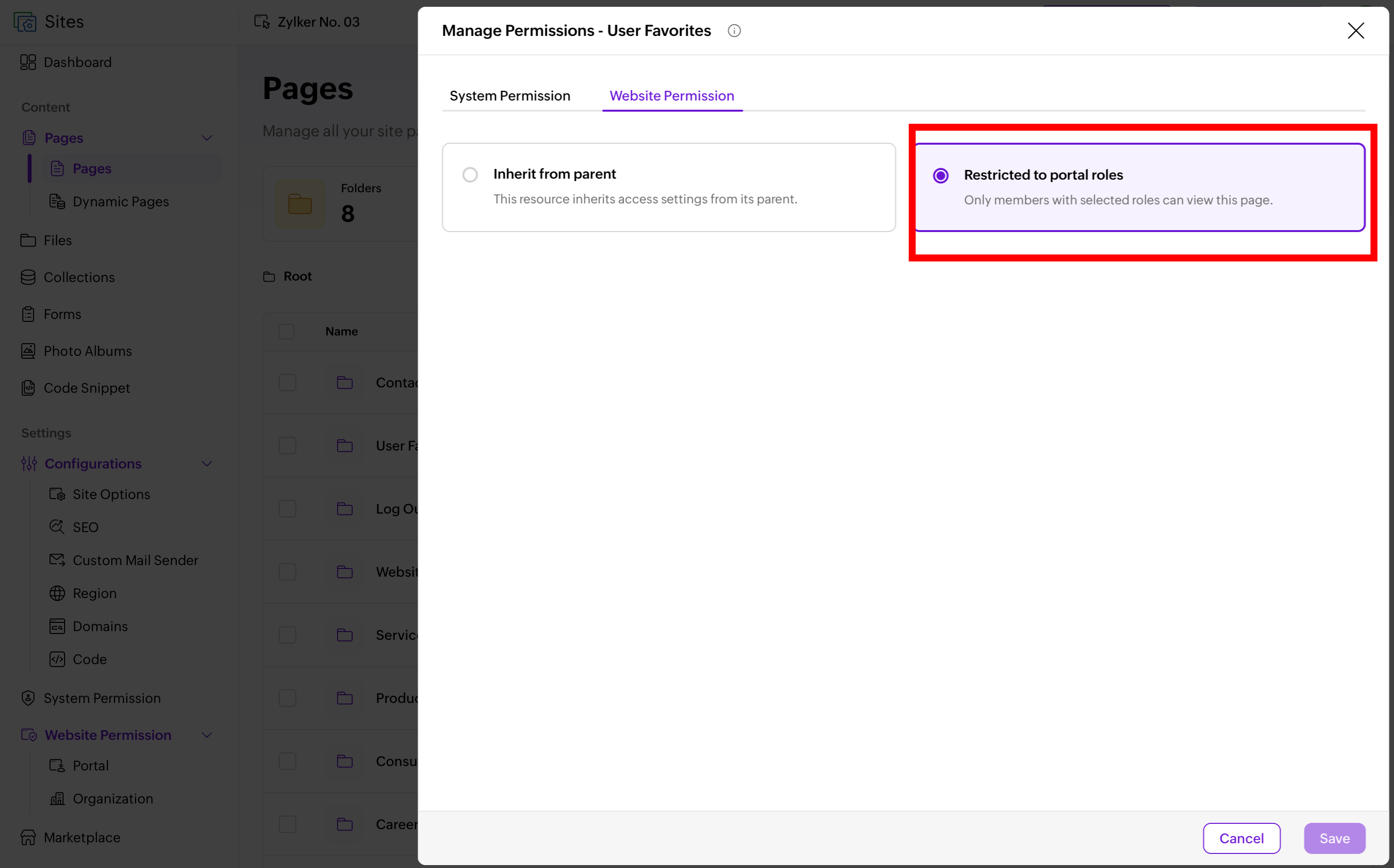Click the Site Options icon

(57, 494)
